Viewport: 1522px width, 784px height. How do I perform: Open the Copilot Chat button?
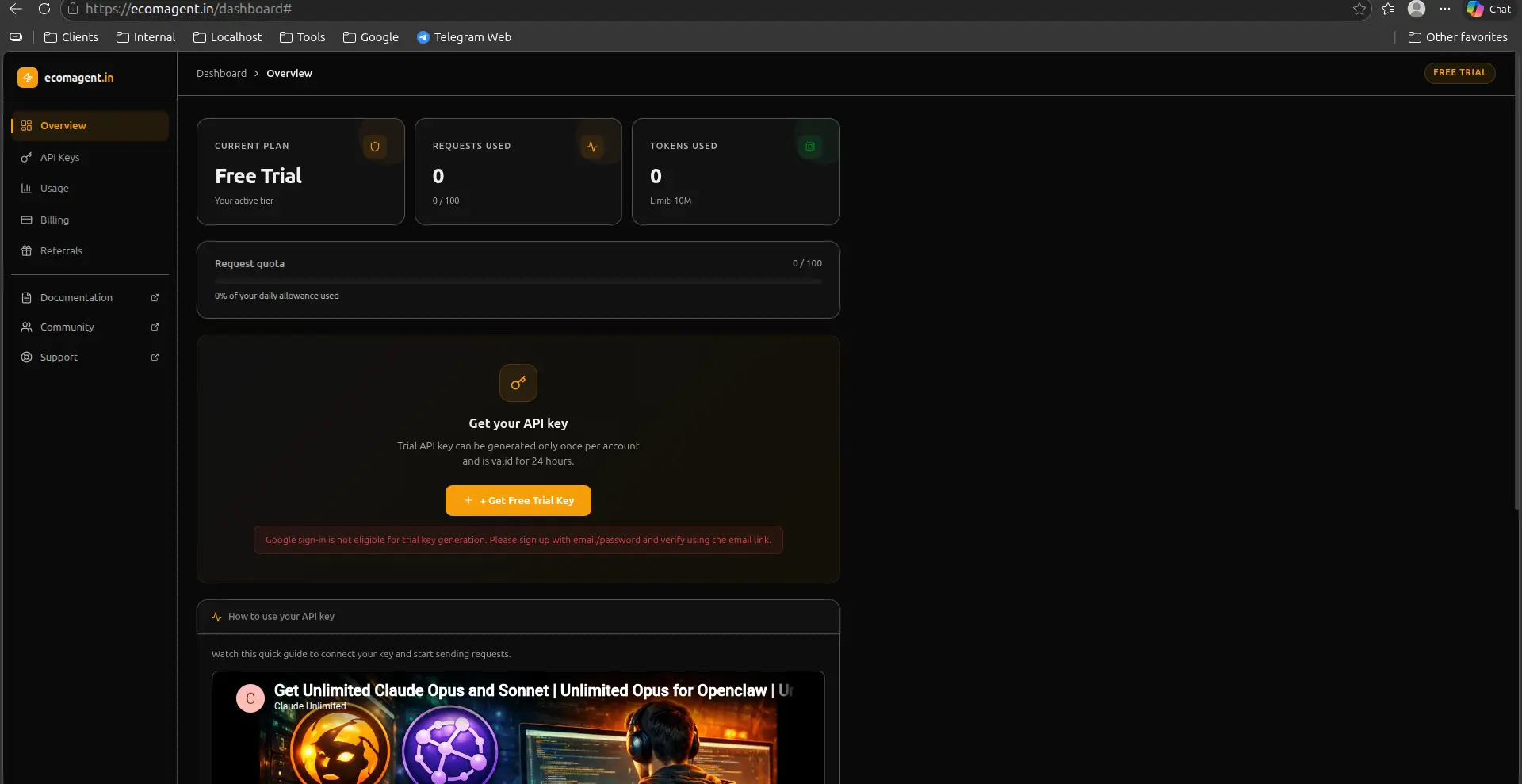1489,9
